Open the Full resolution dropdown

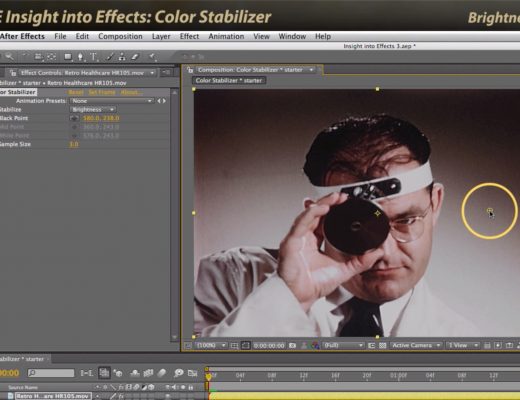(x=343, y=346)
